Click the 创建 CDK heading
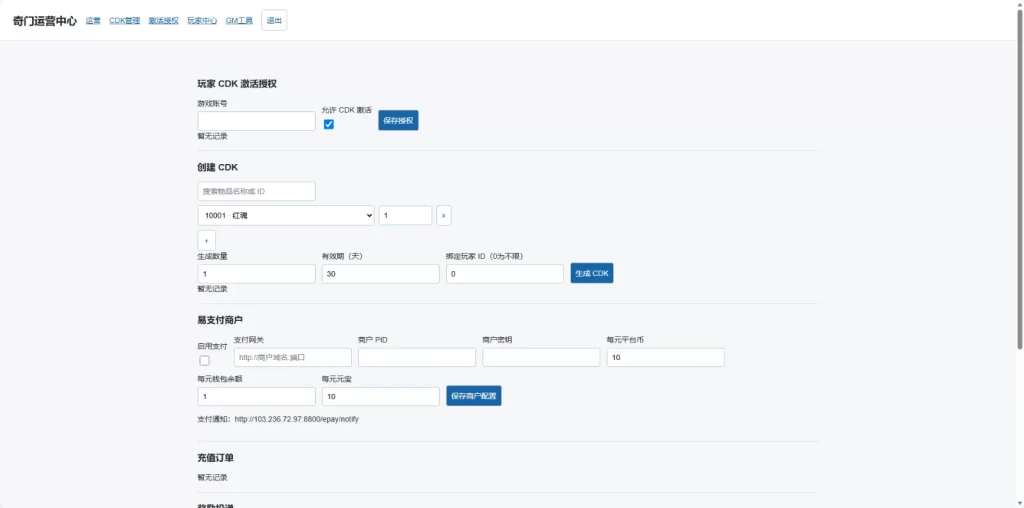 click(217, 167)
